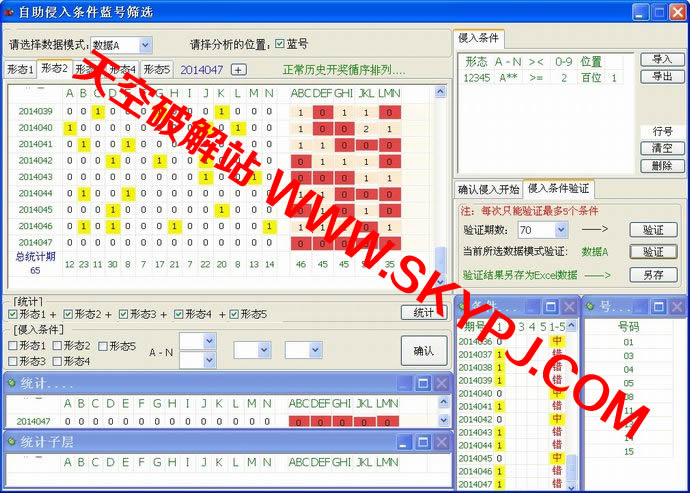Image resolution: width=690 pixels, height=493 pixels.
Task: Minimize the 统计子层 sub-window
Action: pyautogui.click(x=405, y=441)
